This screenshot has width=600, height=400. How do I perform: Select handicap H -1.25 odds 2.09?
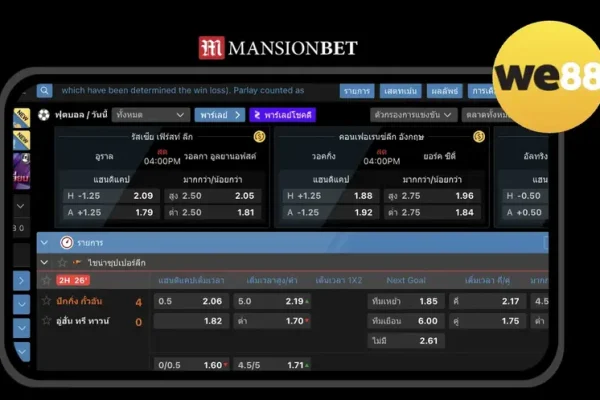143,196
